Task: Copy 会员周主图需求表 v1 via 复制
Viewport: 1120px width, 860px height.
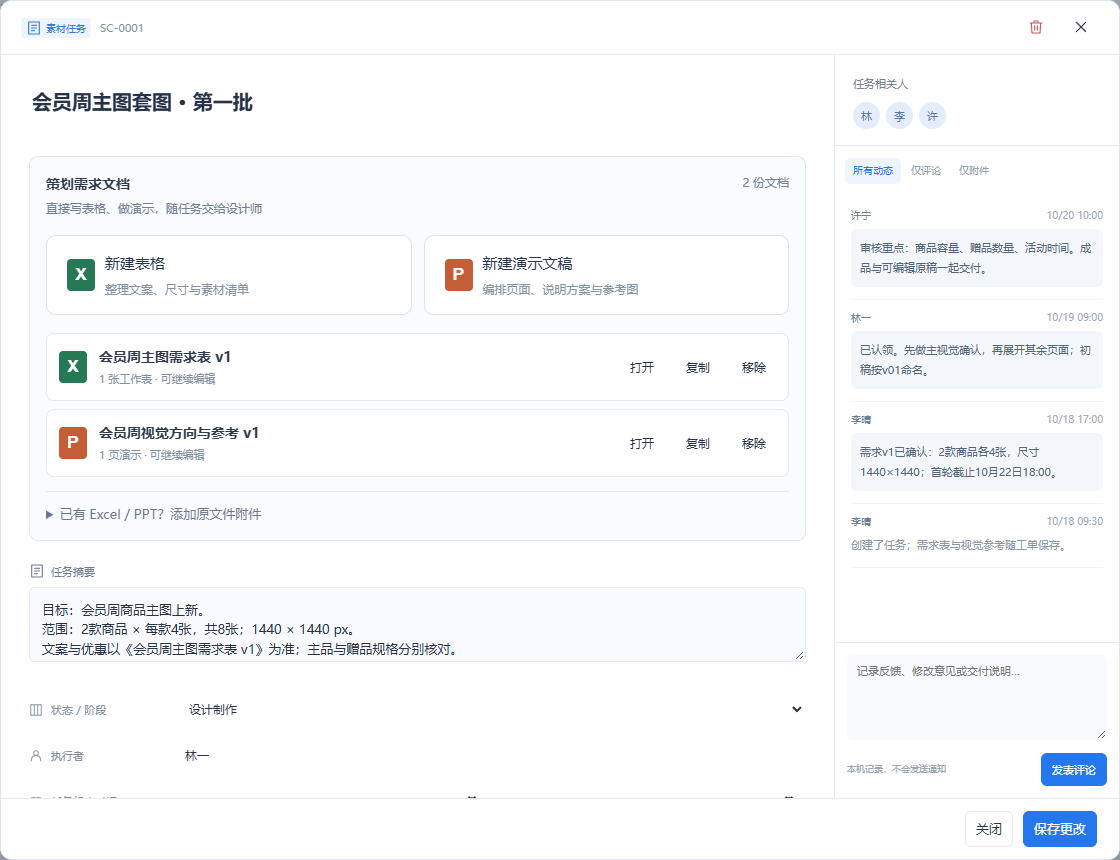Action: tap(697, 367)
